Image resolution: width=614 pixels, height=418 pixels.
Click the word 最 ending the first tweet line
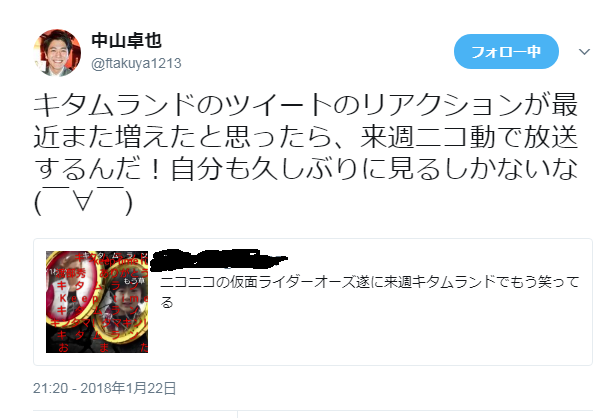point(565,105)
